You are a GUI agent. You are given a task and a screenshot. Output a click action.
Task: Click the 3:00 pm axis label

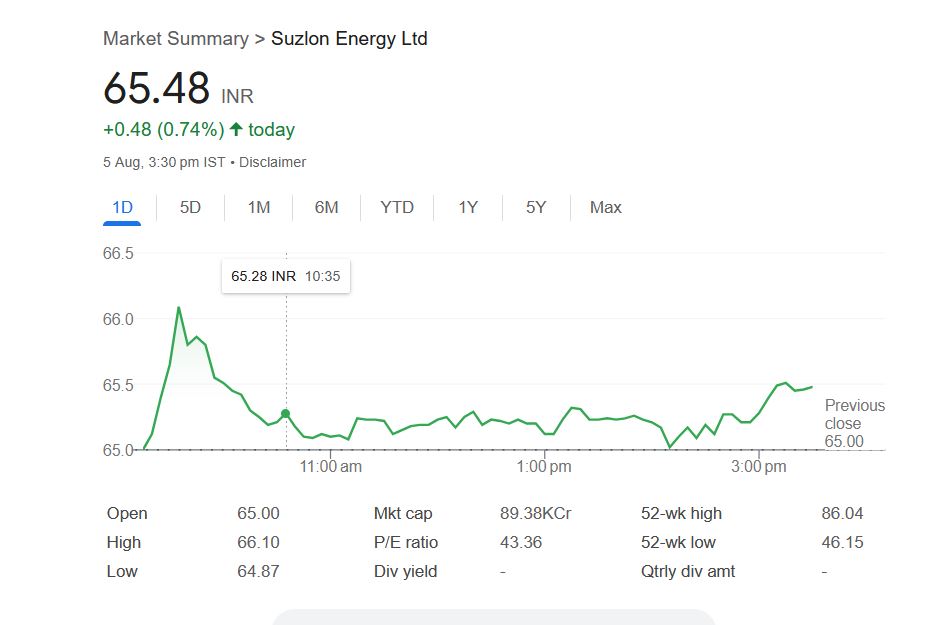tap(759, 467)
